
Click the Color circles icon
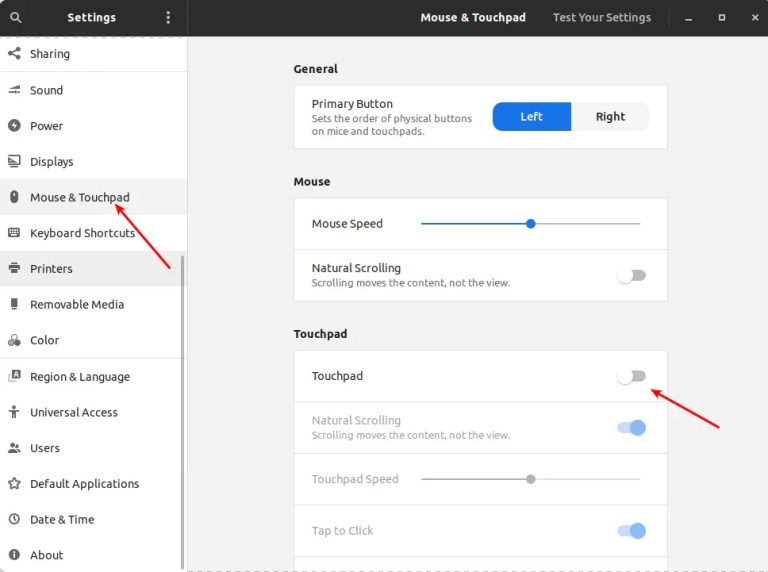click(14, 340)
